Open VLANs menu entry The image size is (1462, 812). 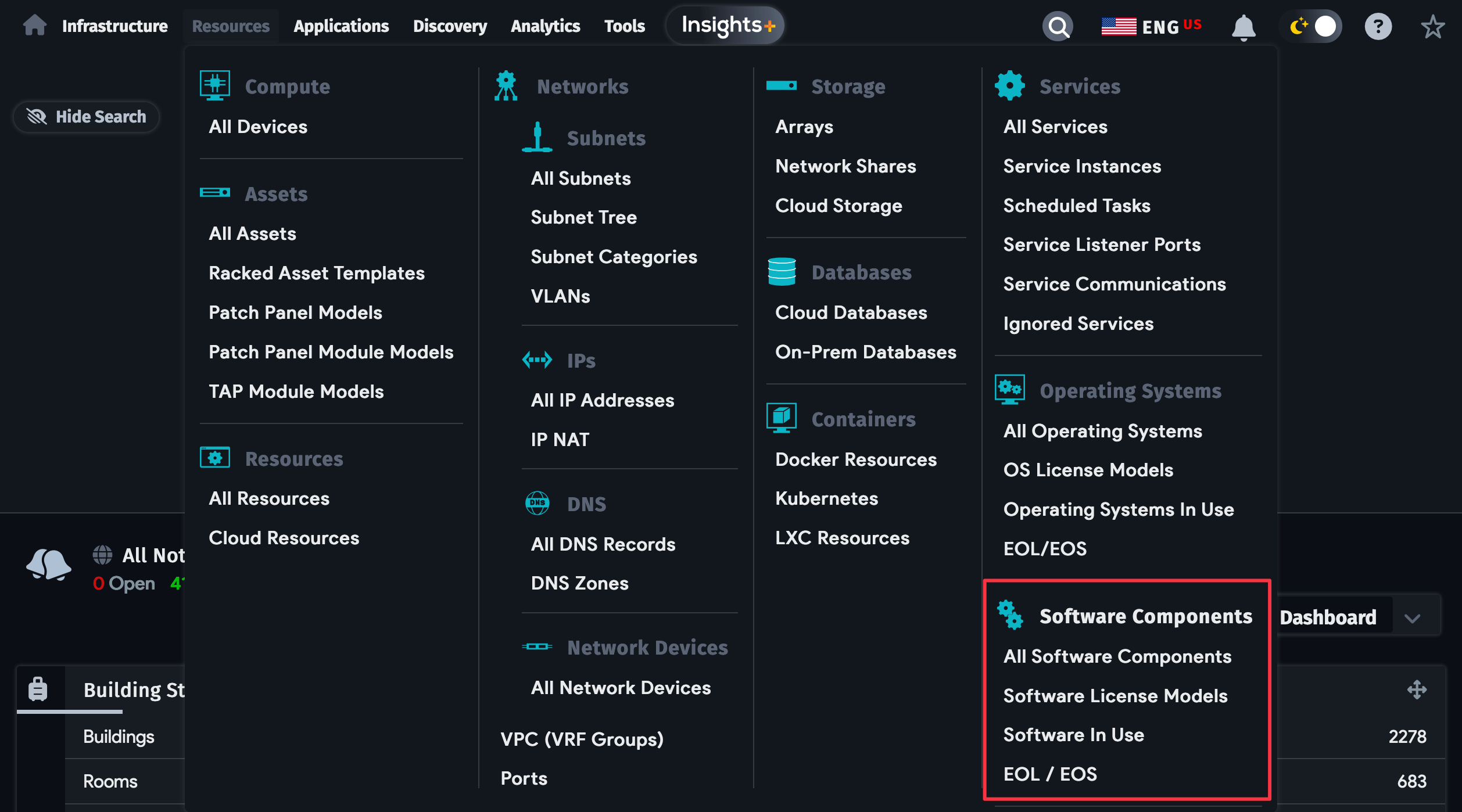(x=560, y=296)
